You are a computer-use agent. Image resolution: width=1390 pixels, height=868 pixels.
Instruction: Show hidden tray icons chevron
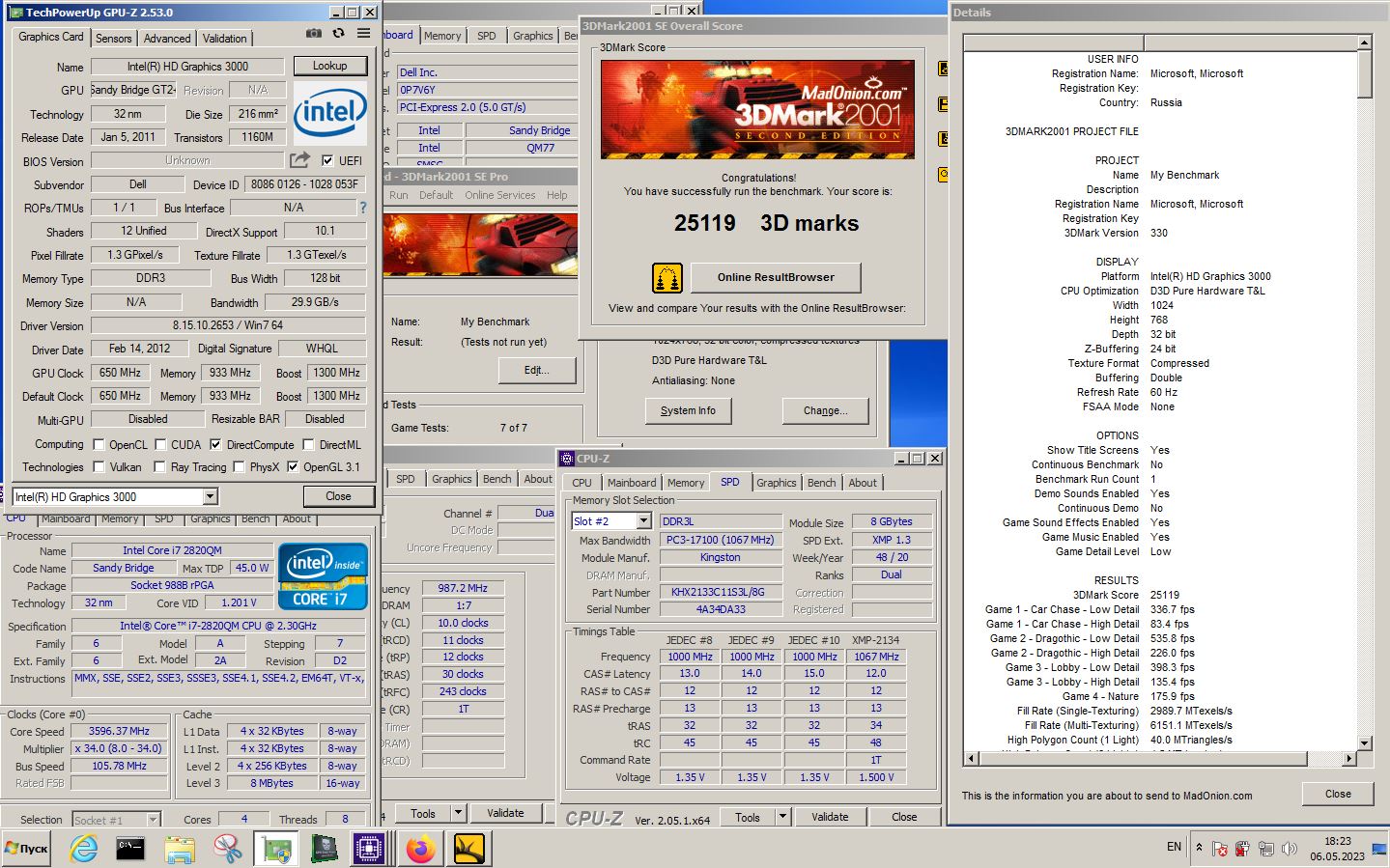(x=1199, y=848)
